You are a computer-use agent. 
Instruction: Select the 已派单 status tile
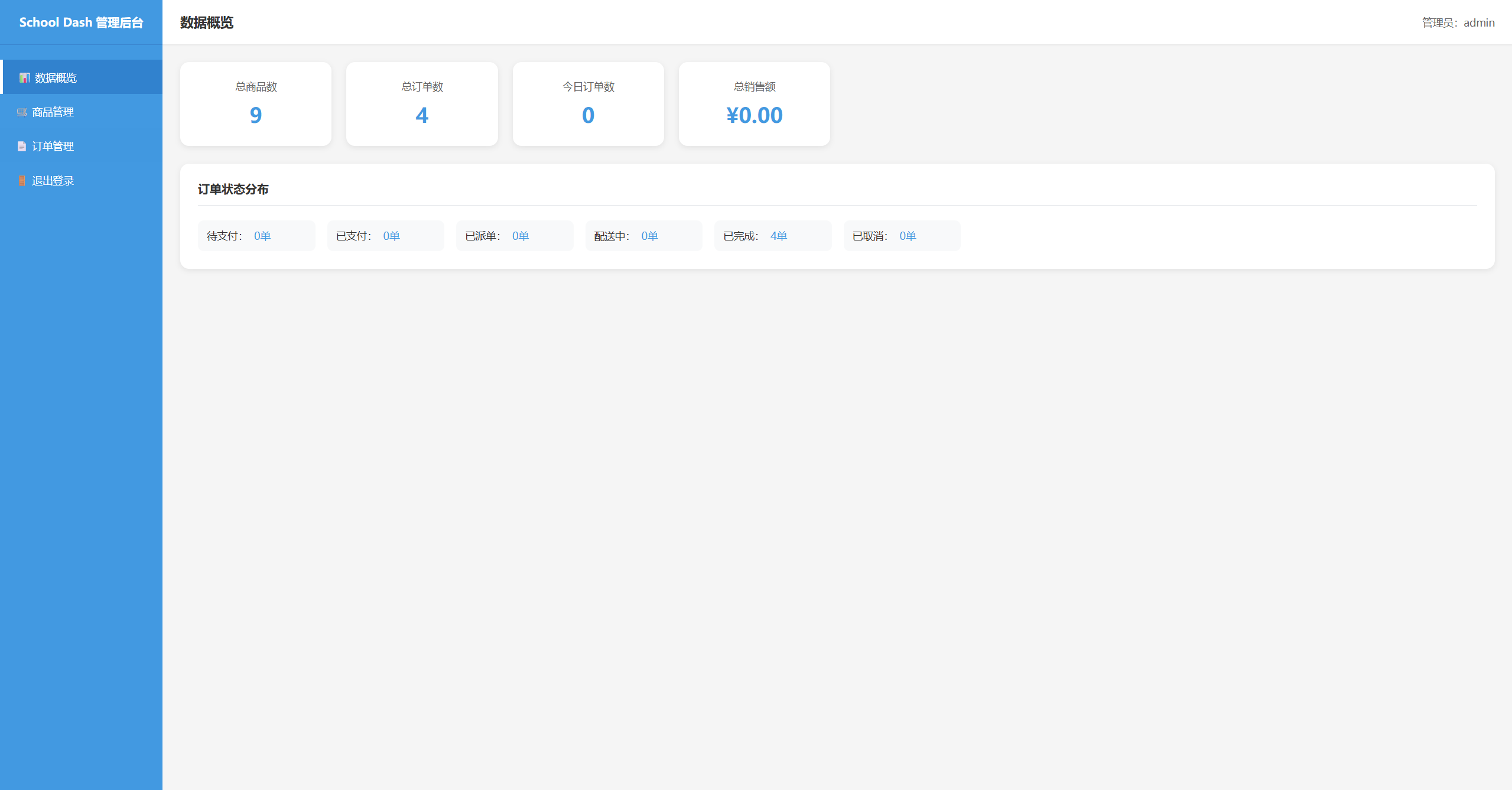pos(514,236)
